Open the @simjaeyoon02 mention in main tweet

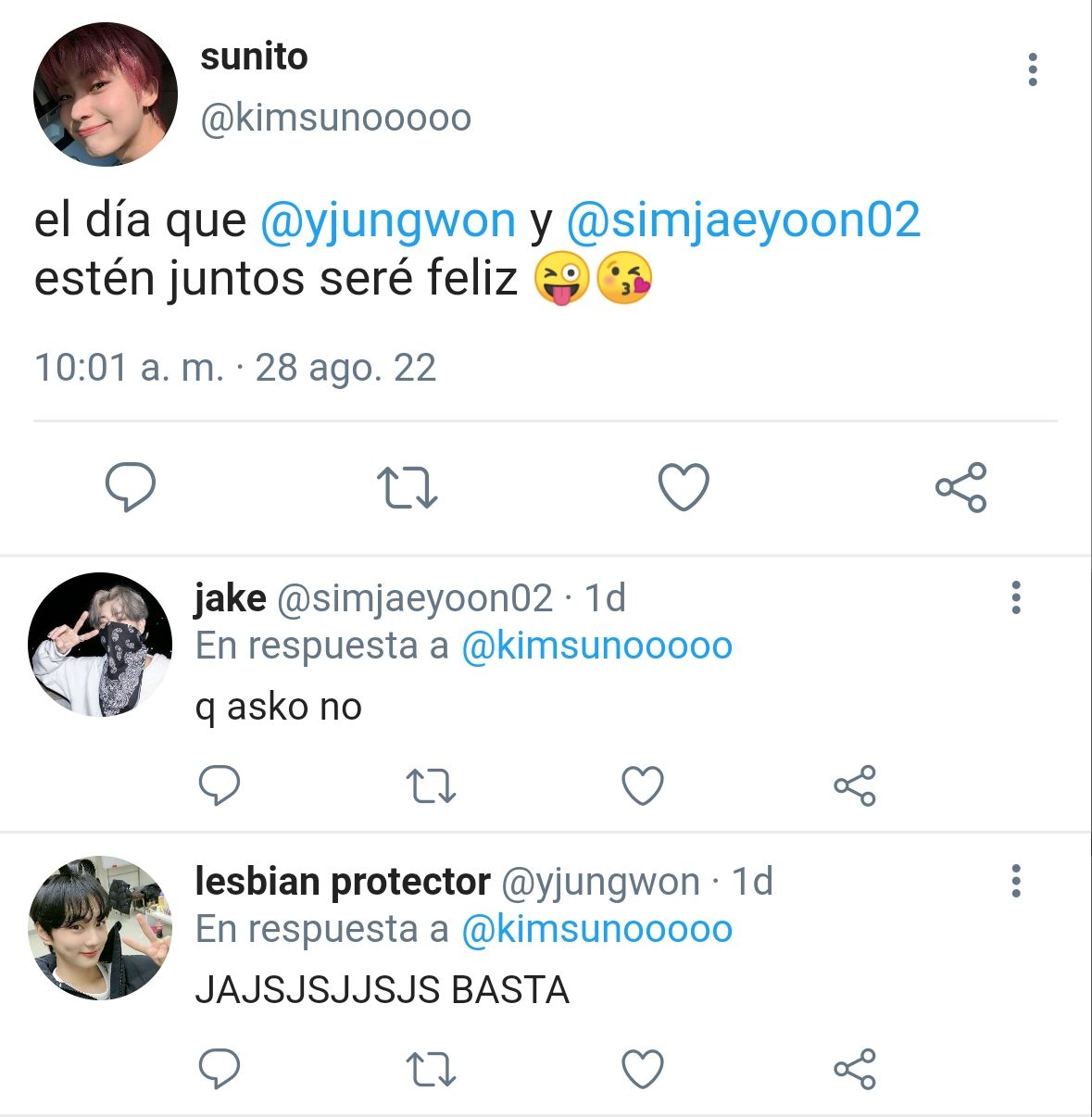pyautogui.click(x=744, y=221)
